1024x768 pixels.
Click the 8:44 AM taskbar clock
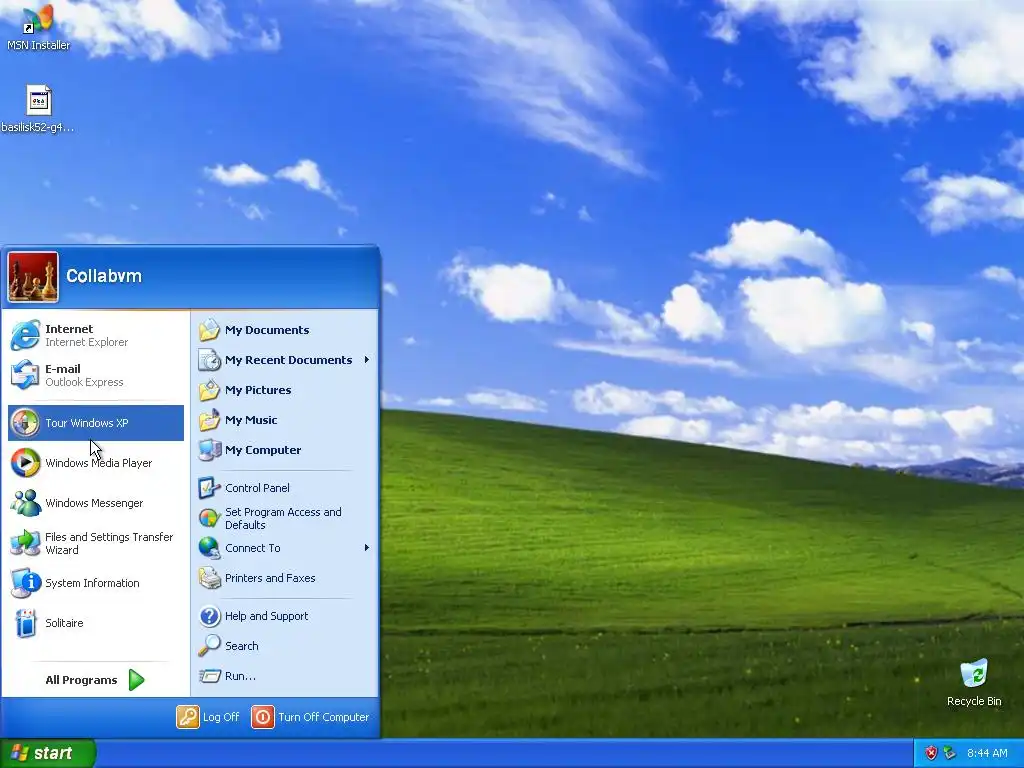[987, 753]
